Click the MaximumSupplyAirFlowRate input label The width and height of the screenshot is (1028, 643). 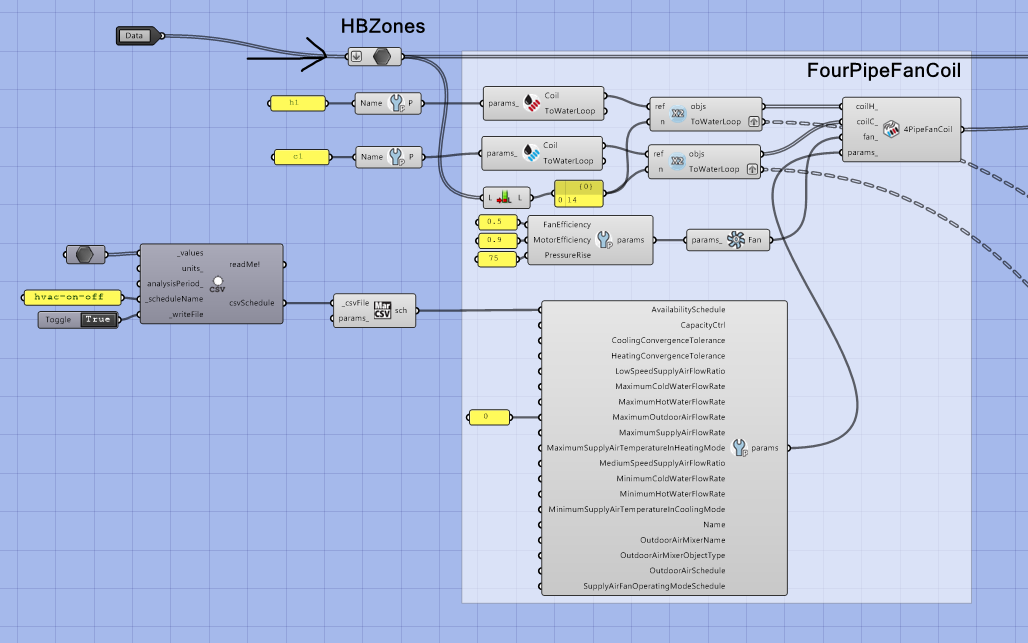click(672, 433)
